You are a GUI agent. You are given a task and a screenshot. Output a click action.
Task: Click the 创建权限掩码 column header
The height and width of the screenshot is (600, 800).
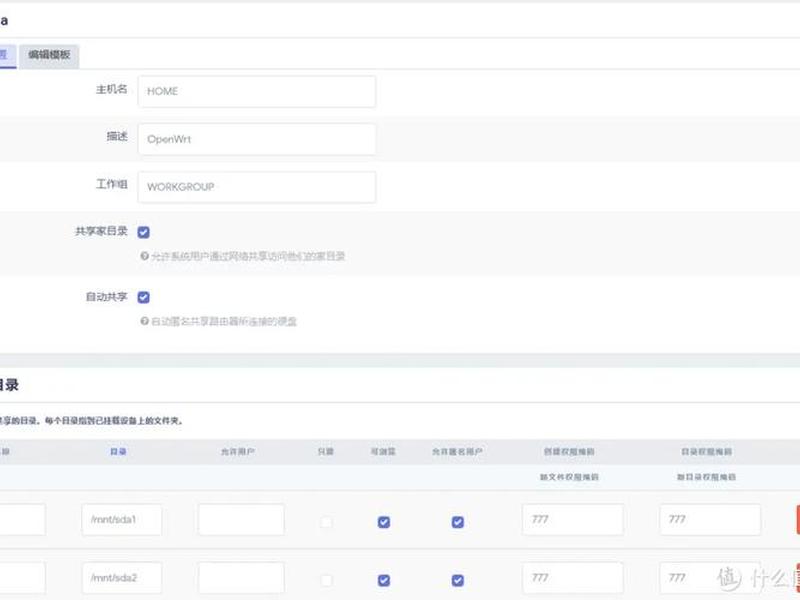[x=569, y=452]
